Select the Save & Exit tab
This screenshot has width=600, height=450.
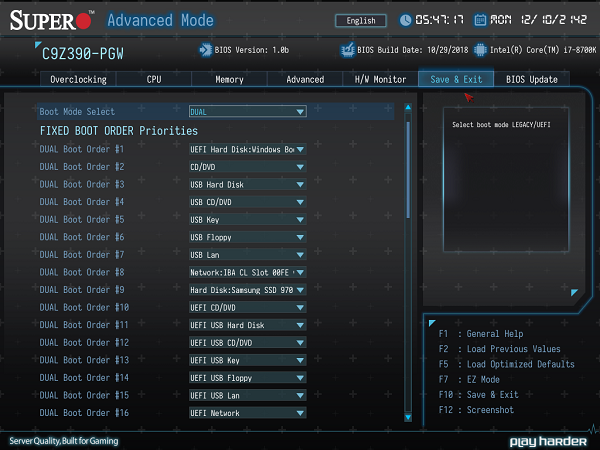pyautogui.click(x=456, y=79)
